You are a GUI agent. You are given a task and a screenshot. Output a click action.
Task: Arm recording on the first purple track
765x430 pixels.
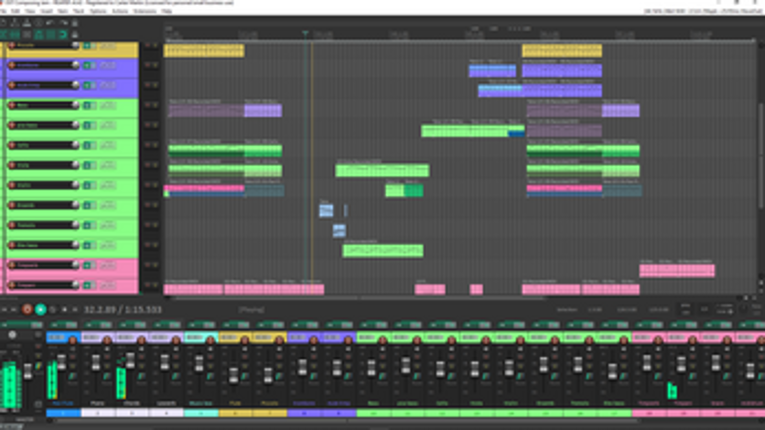pos(12,65)
